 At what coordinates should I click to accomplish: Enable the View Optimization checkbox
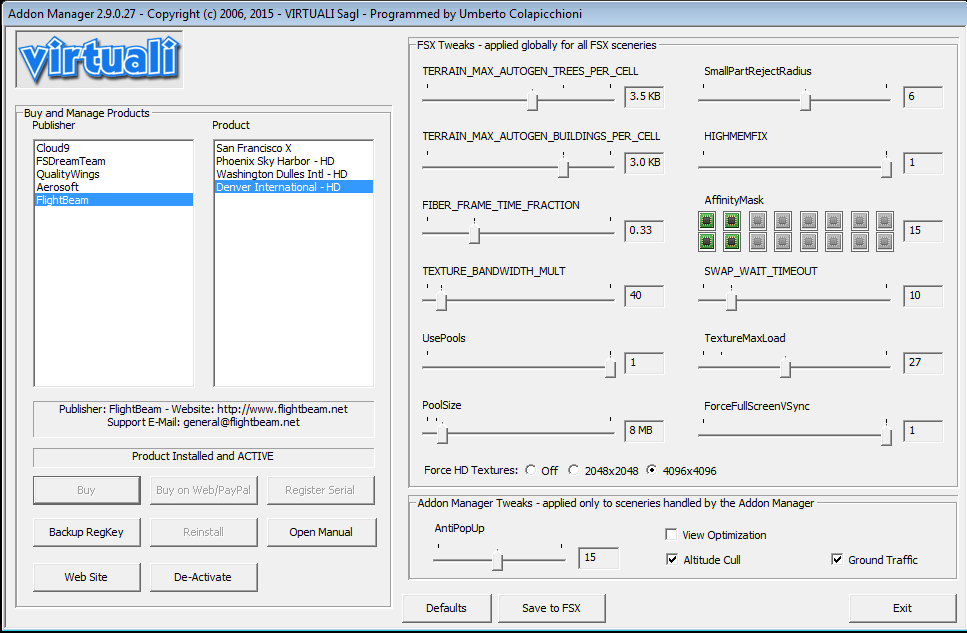tap(671, 534)
